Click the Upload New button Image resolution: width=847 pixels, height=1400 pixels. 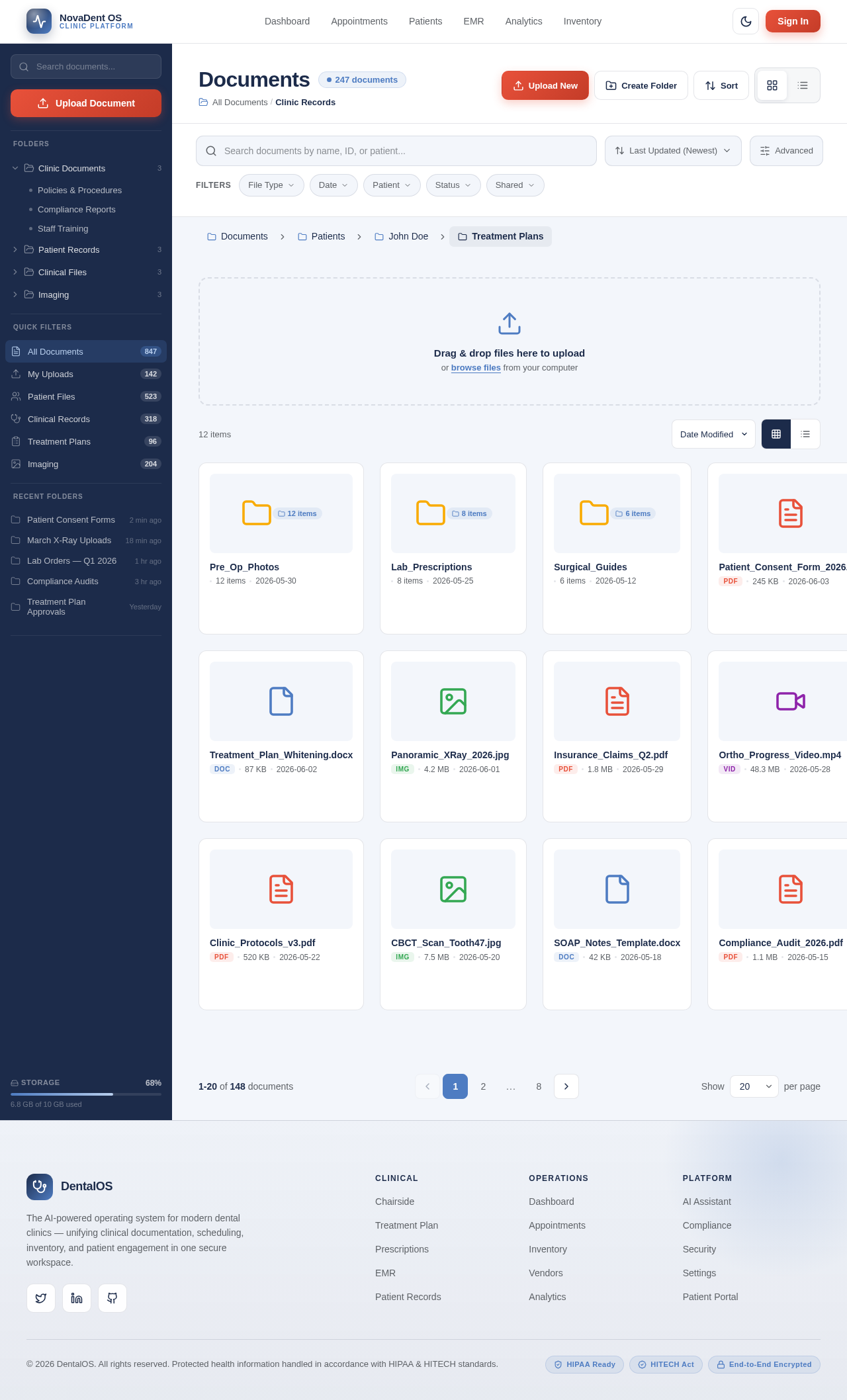[545, 85]
